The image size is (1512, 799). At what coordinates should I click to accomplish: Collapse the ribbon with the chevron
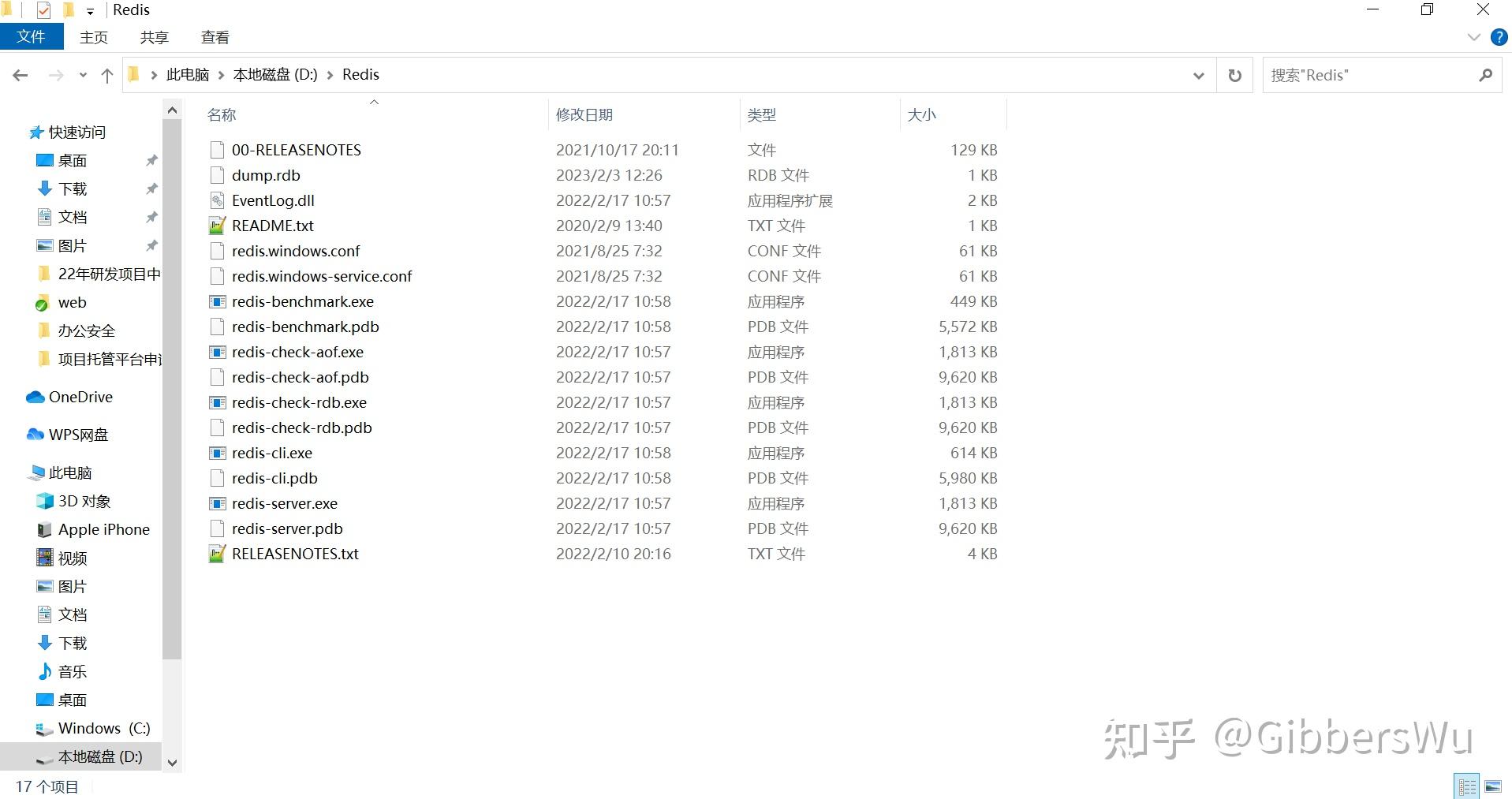click(x=1474, y=36)
